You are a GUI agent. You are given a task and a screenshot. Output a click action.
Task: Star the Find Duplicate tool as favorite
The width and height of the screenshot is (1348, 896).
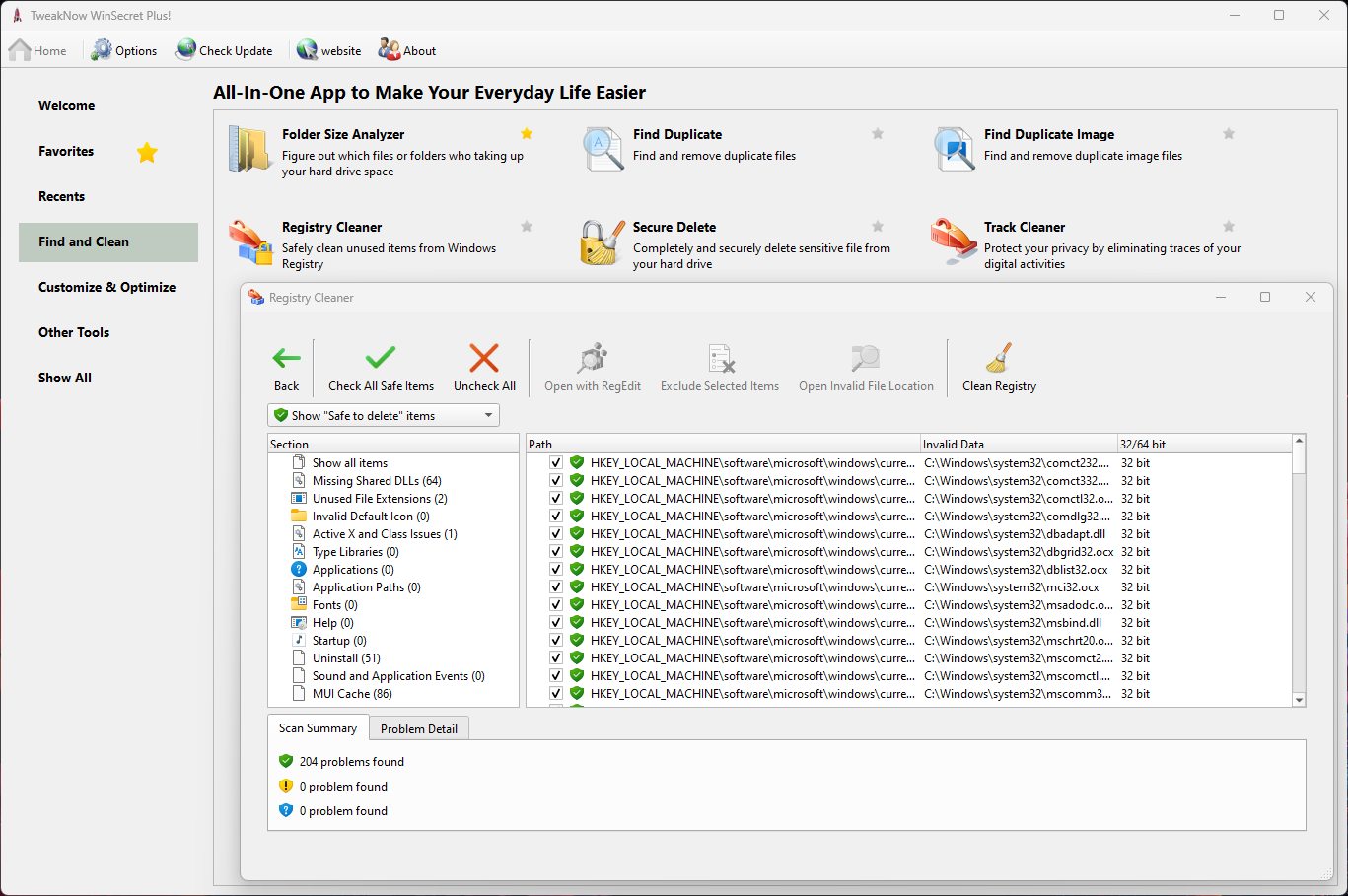tap(878, 134)
